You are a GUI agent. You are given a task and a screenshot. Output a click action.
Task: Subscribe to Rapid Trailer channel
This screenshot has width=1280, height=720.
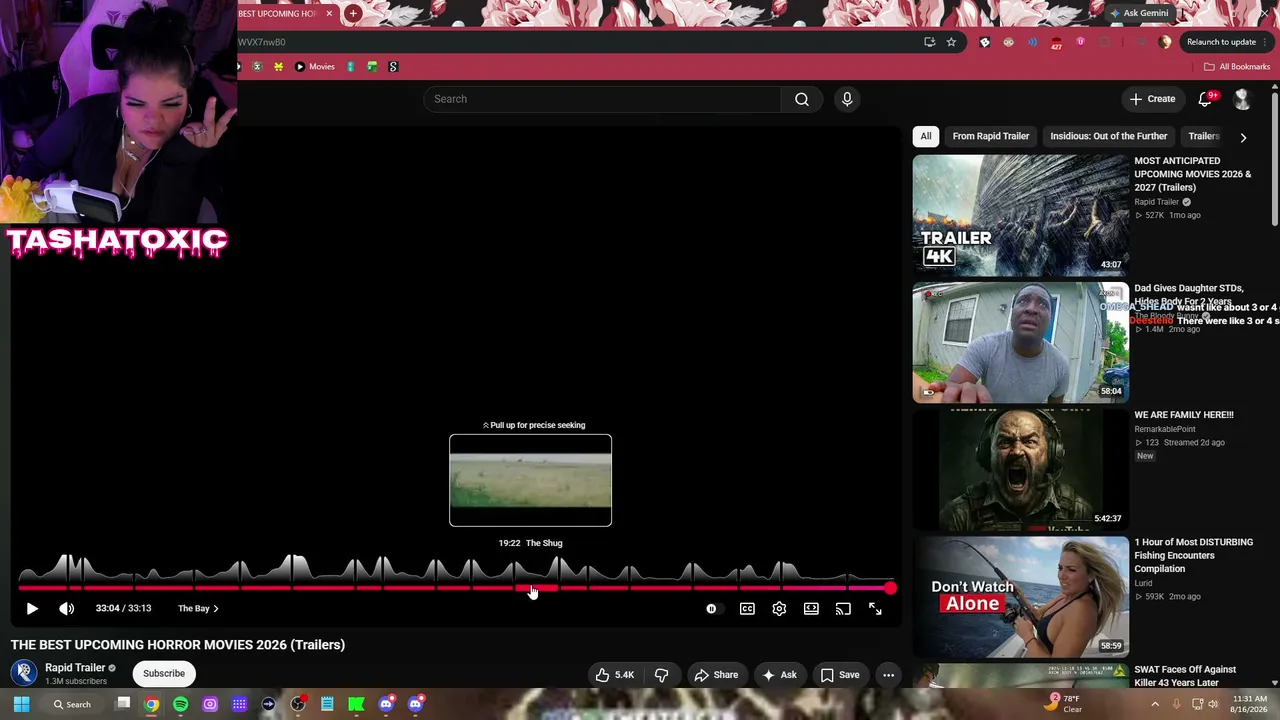(164, 673)
